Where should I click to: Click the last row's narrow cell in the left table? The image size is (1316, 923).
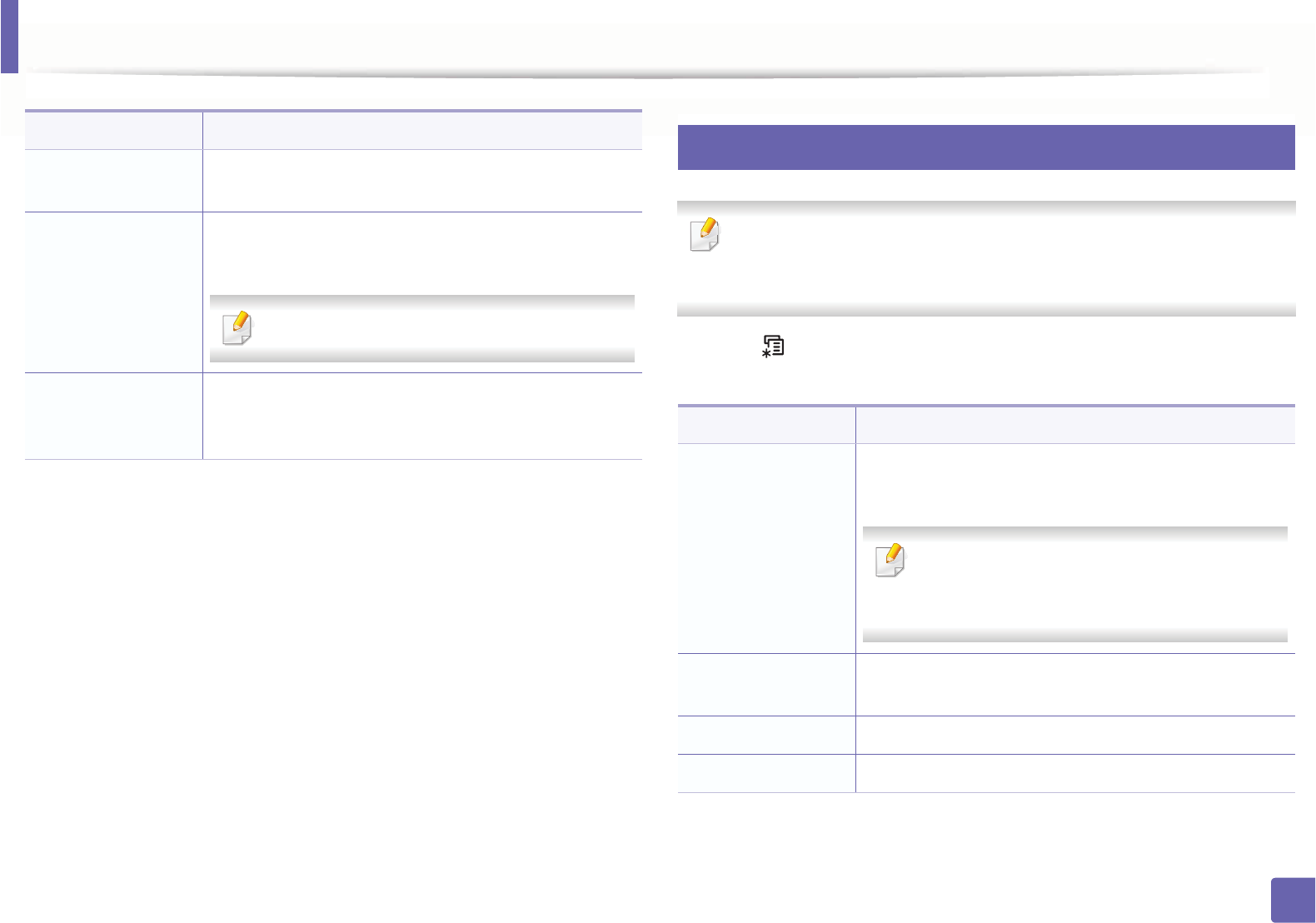pyautogui.click(x=113, y=416)
